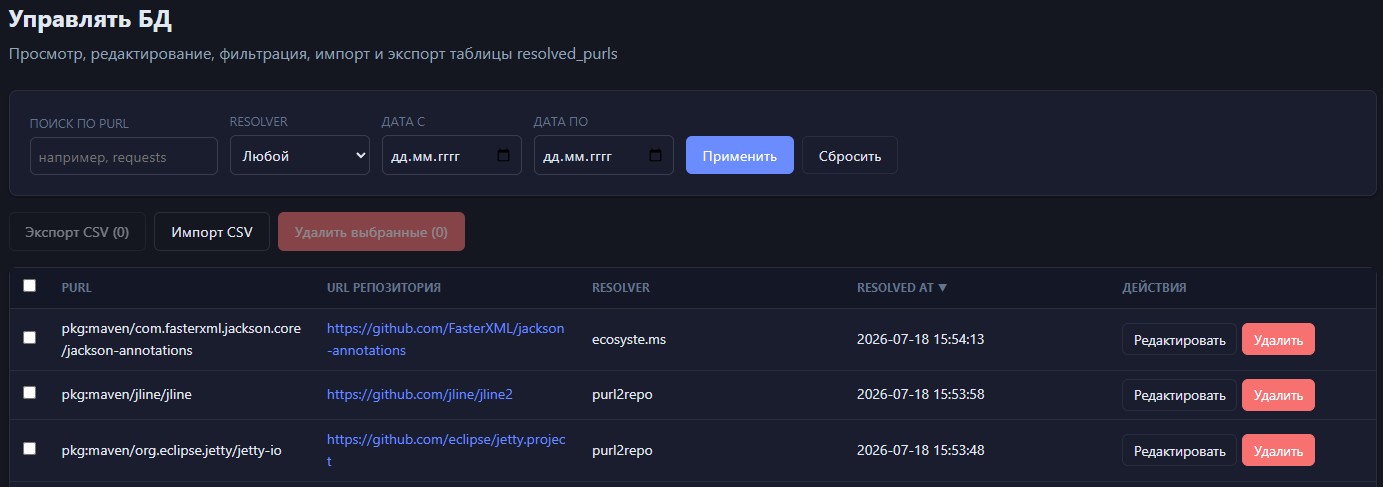Click timestamp 2026-07-18 15:53:48

pos(921,450)
